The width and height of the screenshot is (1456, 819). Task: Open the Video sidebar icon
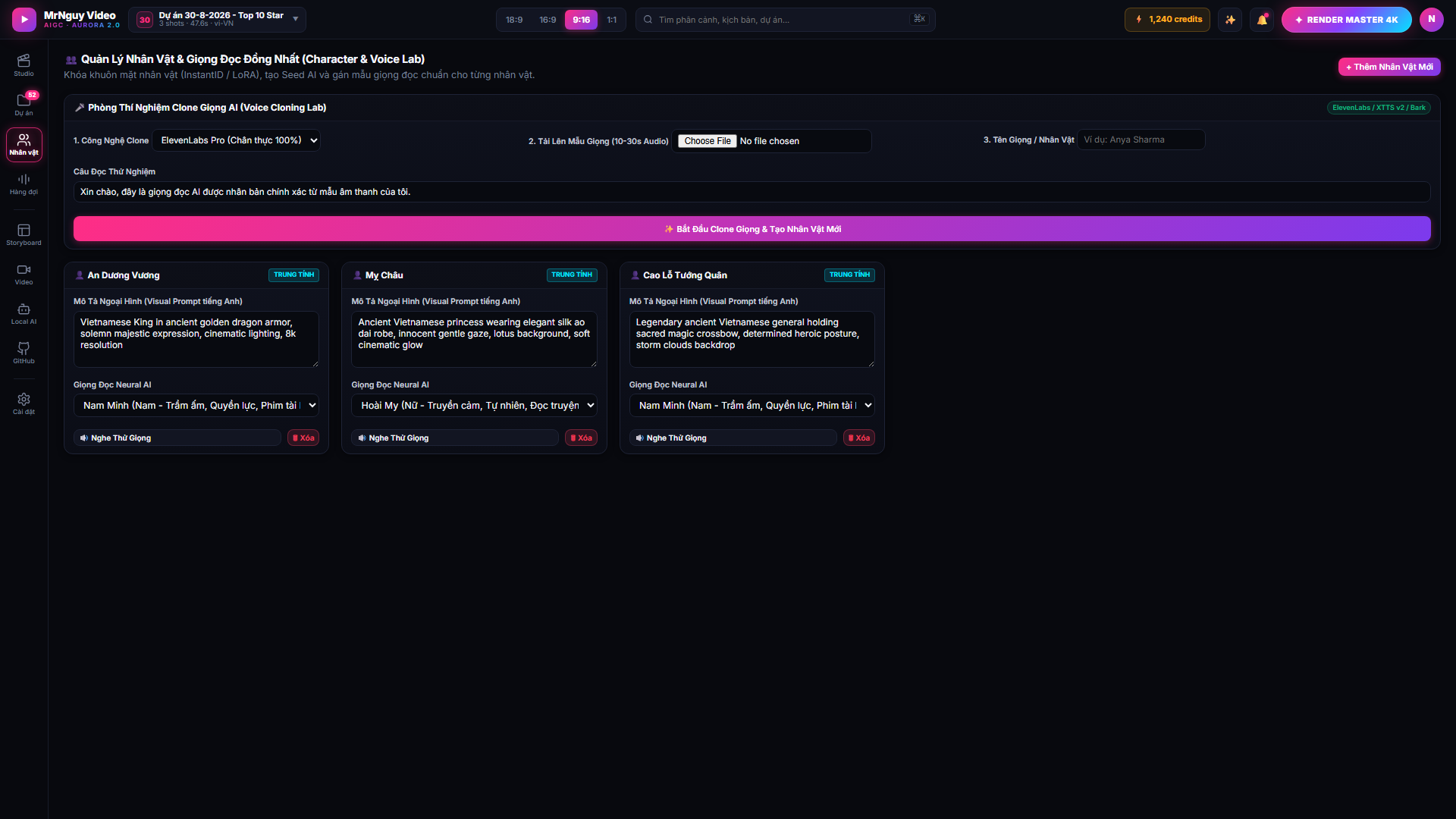(24, 275)
